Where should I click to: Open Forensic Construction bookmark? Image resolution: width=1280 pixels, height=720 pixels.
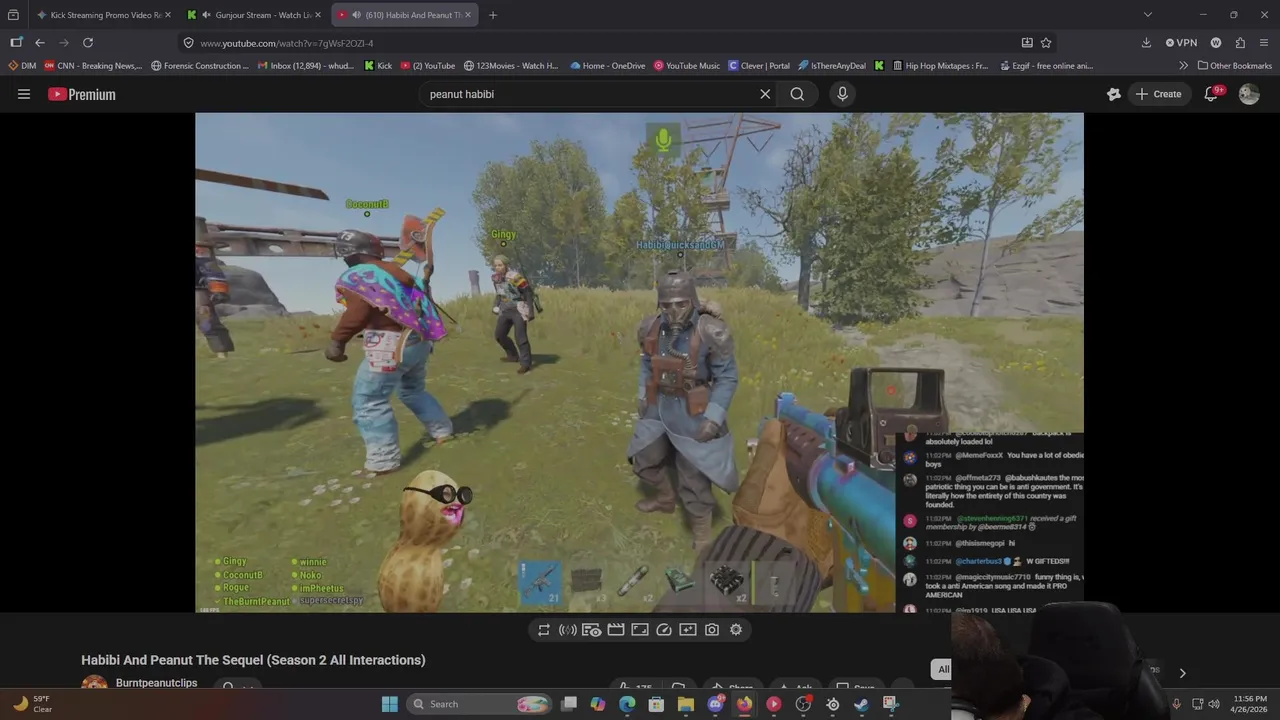coord(200,66)
